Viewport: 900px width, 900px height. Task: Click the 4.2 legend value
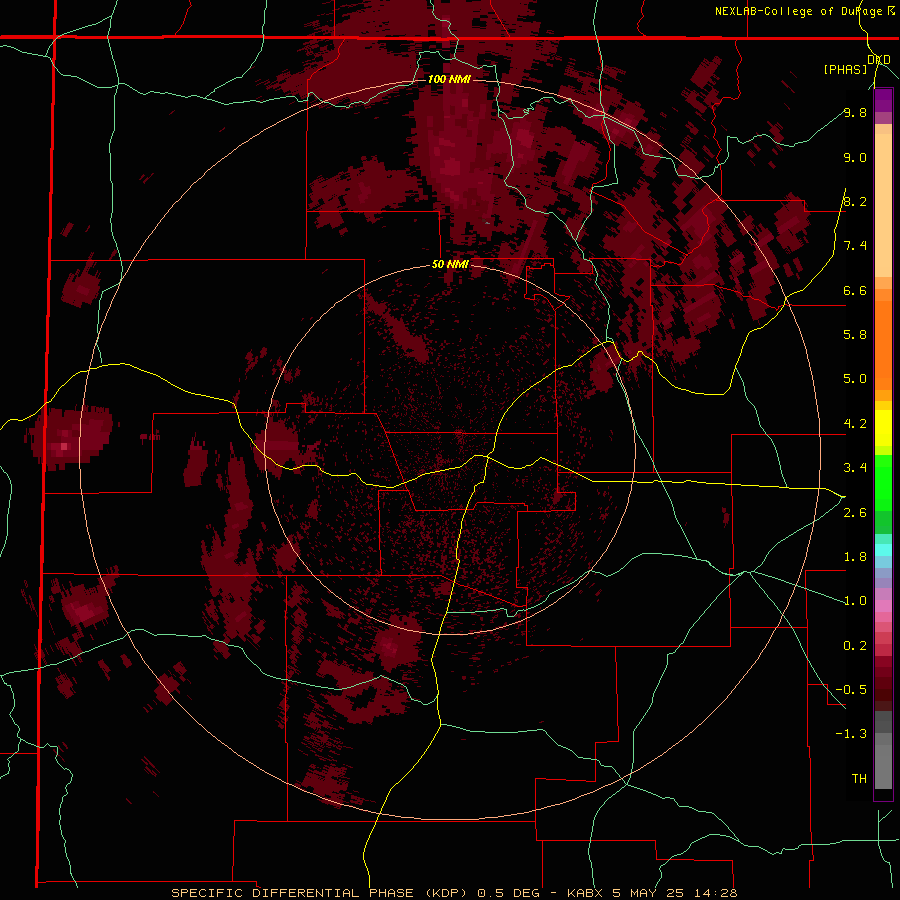click(x=855, y=424)
